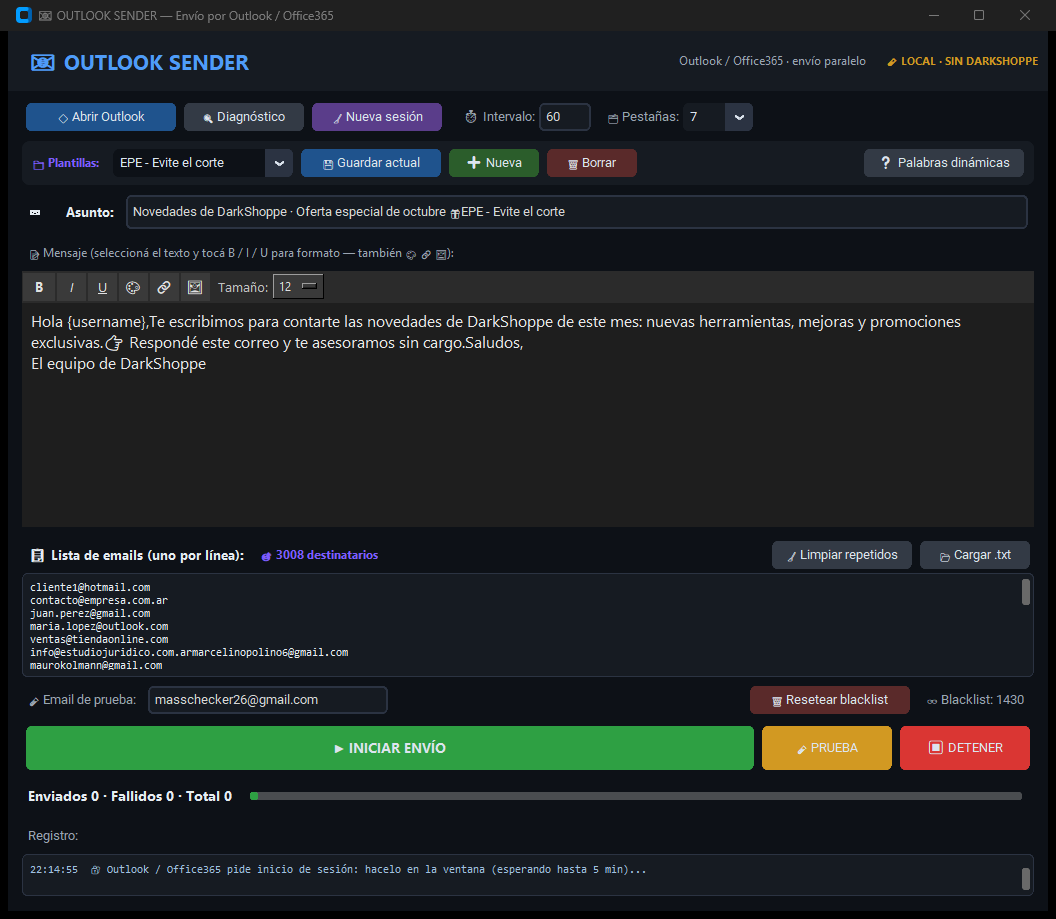Send a test with PRUEBA button
Screen dimensions: 1056x919
(826, 748)
